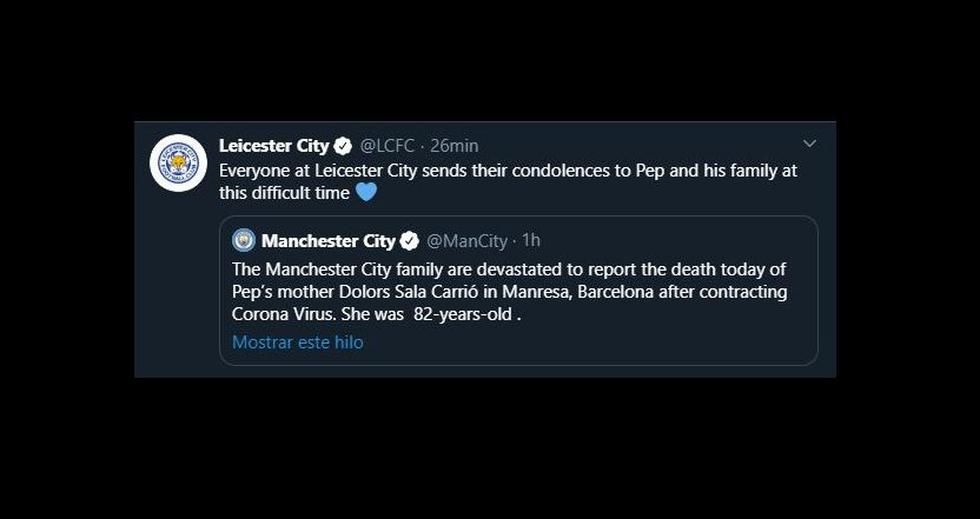Screen dimensions: 980x519
Task: Click the small Manchester City crest avatar
Action: (x=244, y=240)
